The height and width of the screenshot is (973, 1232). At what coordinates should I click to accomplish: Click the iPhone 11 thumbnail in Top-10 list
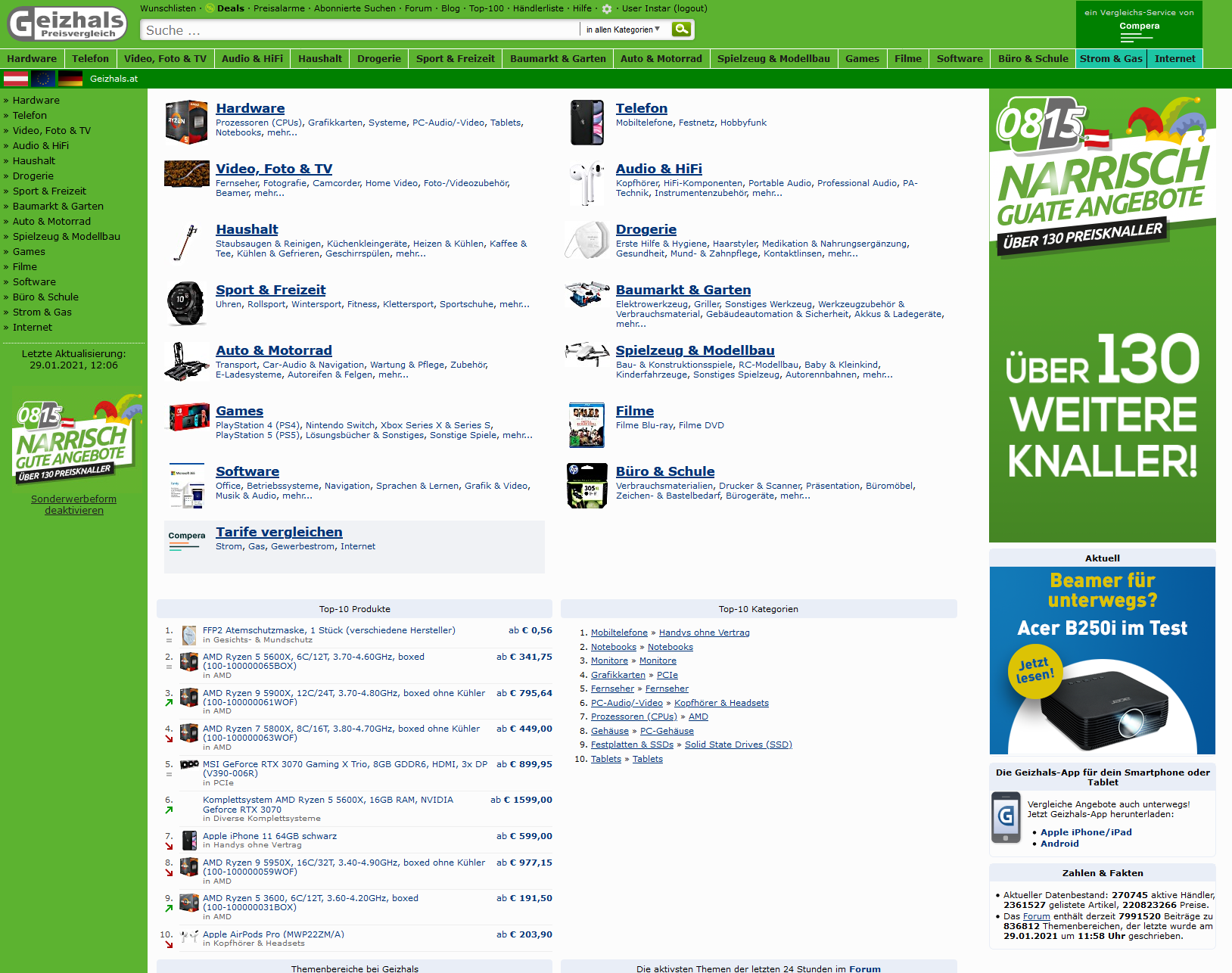(x=189, y=840)
